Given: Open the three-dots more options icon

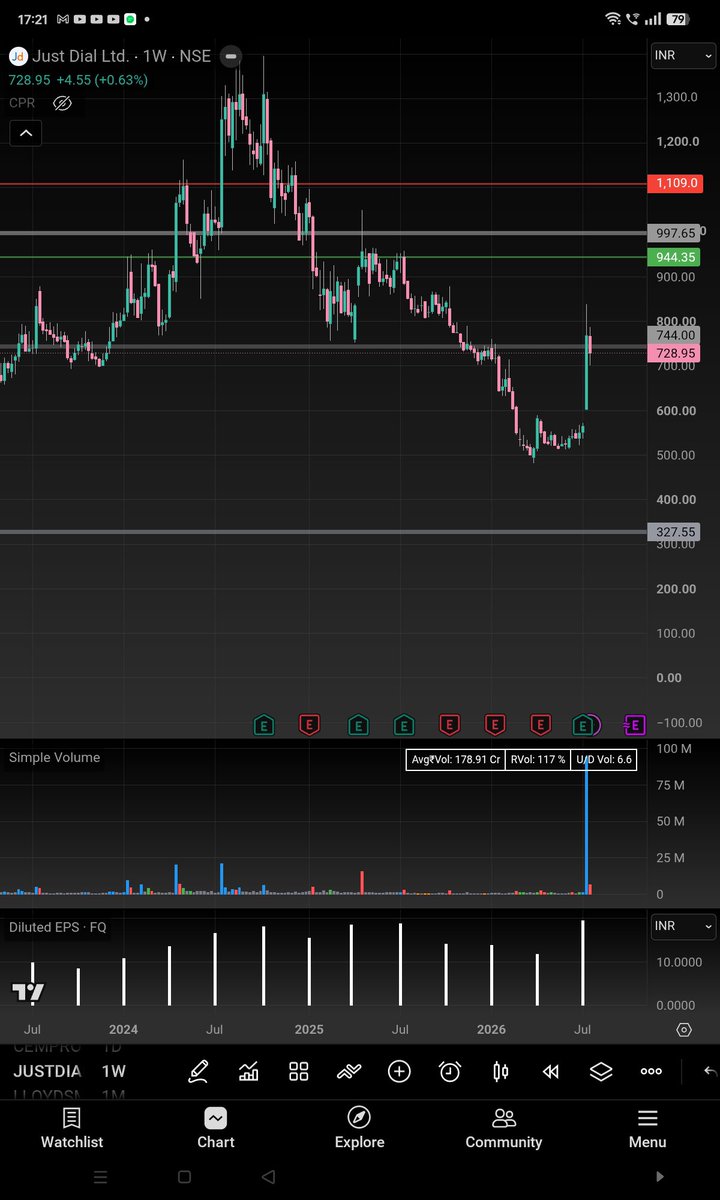Looking at the screenshot, I should tap(651, 1071).
